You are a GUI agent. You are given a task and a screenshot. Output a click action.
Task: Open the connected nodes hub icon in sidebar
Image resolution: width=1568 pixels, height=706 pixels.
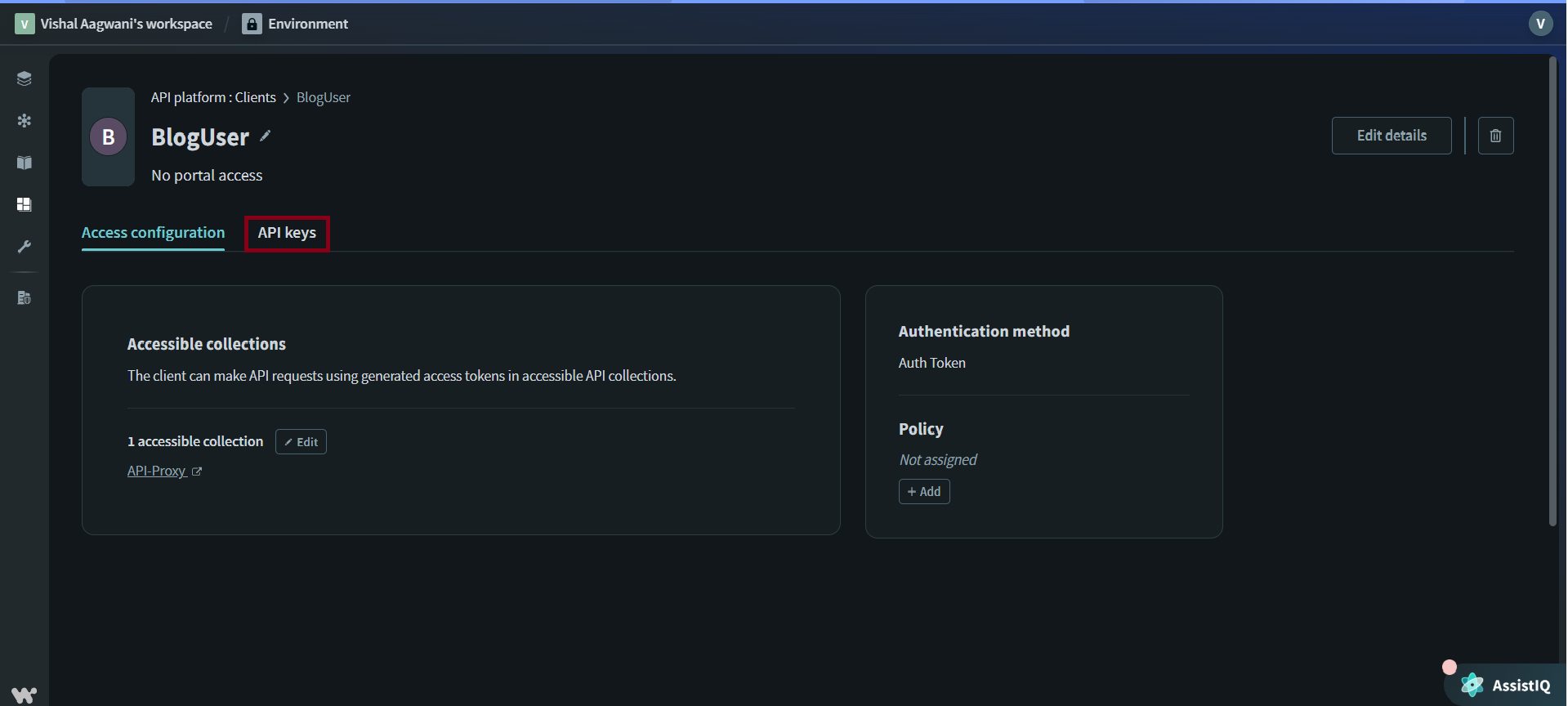click(25, 121)
